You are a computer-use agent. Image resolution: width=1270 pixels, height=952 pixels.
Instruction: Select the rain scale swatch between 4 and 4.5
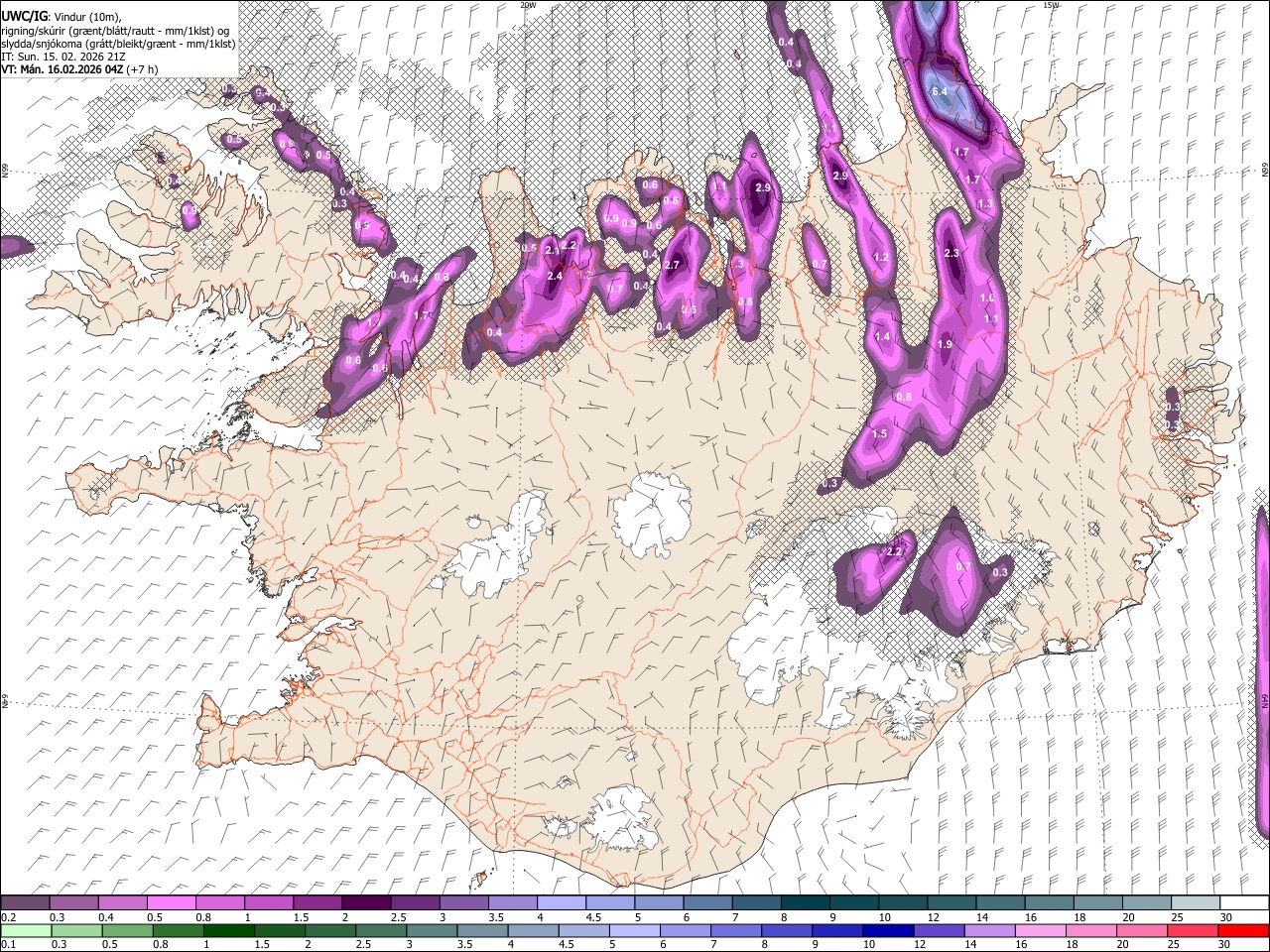pyautogui.click(x=533, y=931)
